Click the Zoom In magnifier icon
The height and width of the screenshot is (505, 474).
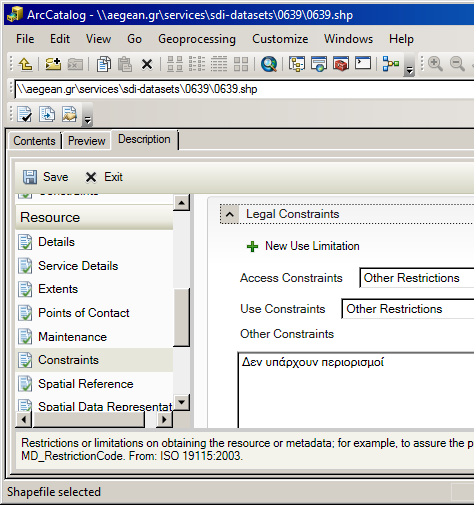[x=435, y=64]
